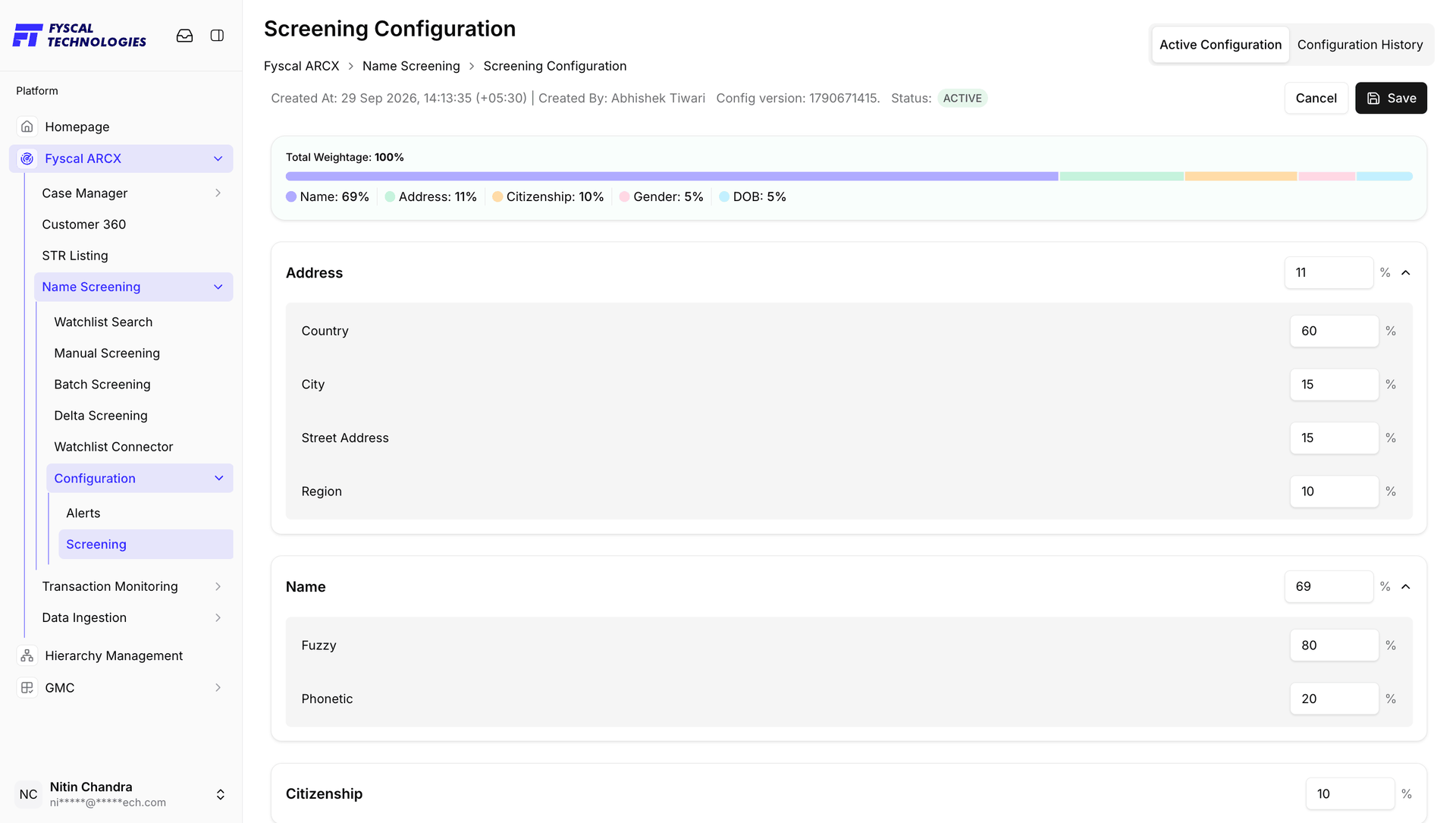This screenshot has width=1456, height=823.
Task: Edit the Citizenship weight field
Action: [1350, 793]
